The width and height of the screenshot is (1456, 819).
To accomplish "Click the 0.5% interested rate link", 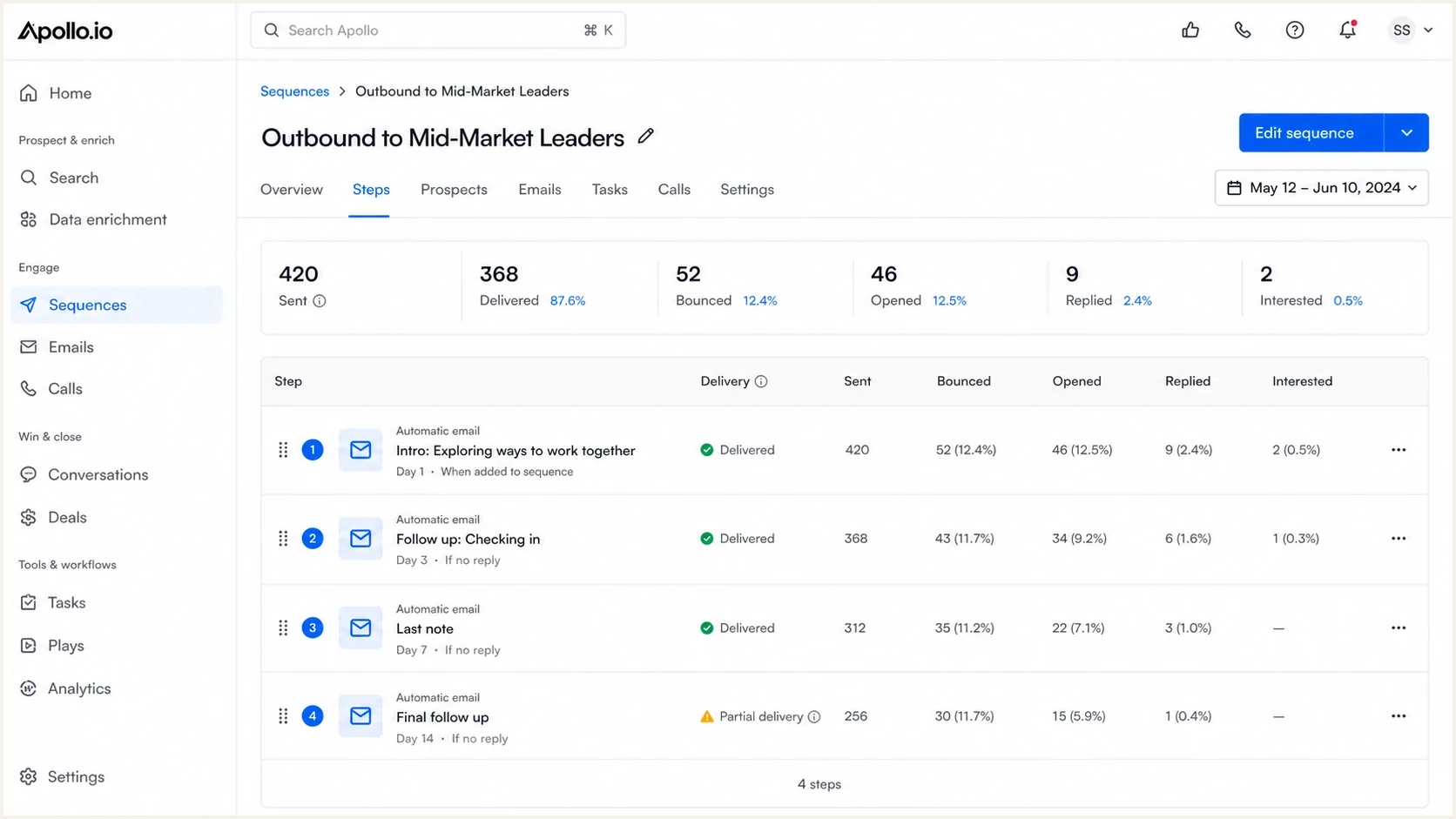I will (x=1348, y=301).
